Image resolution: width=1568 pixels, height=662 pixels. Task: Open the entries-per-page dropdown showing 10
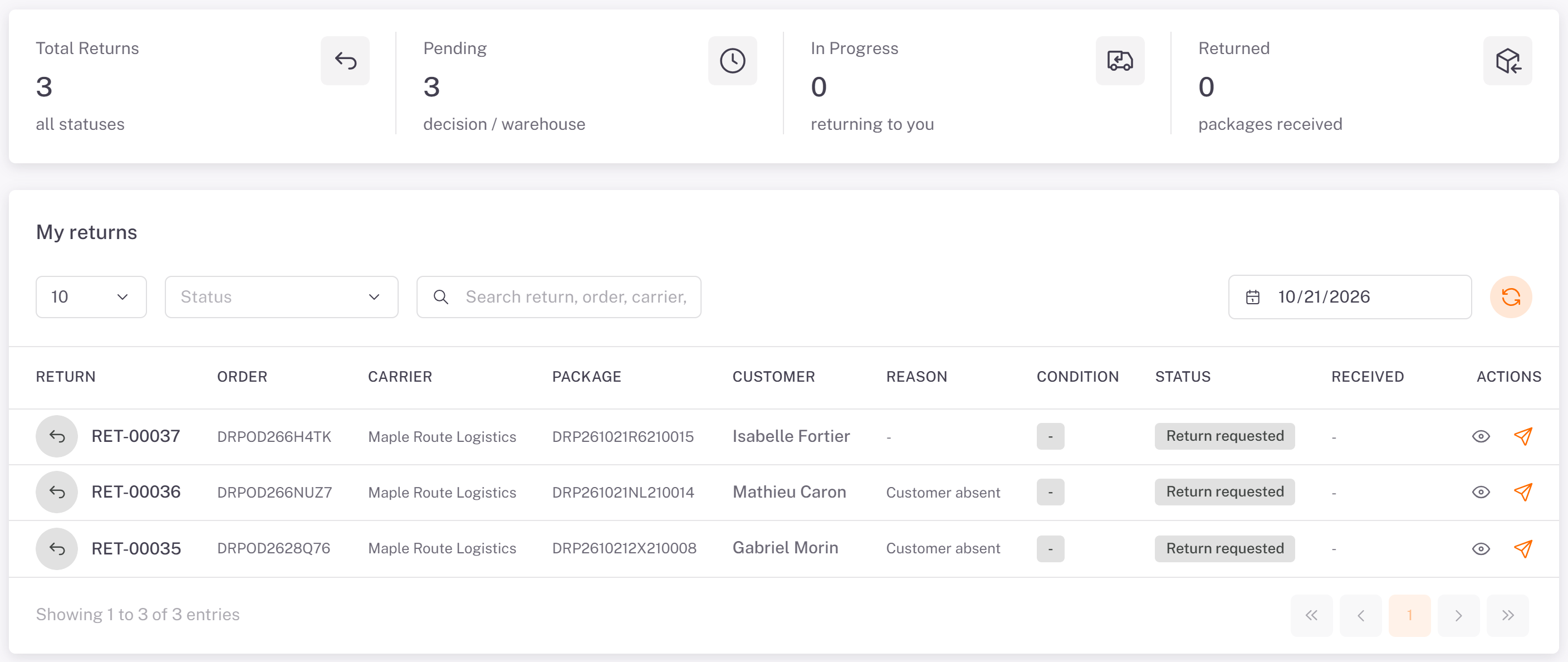tap(91, 297)
